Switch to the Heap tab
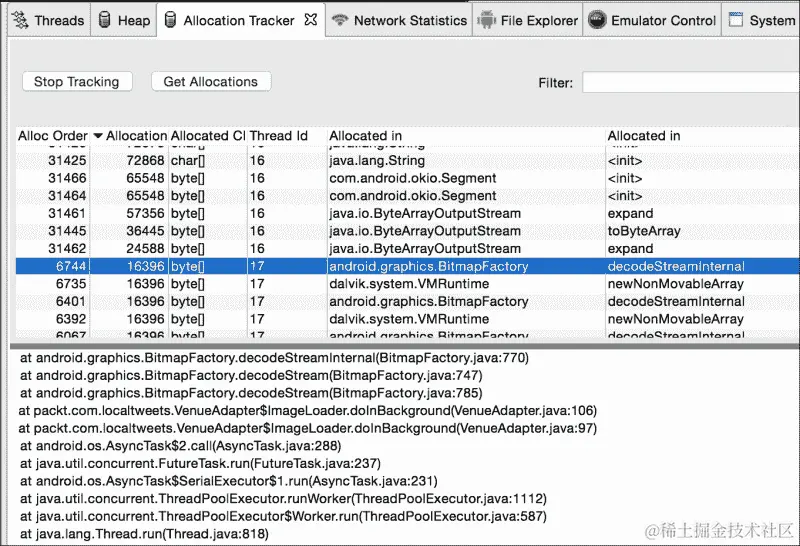Screen dimensions: 800x546 point(124,20)
